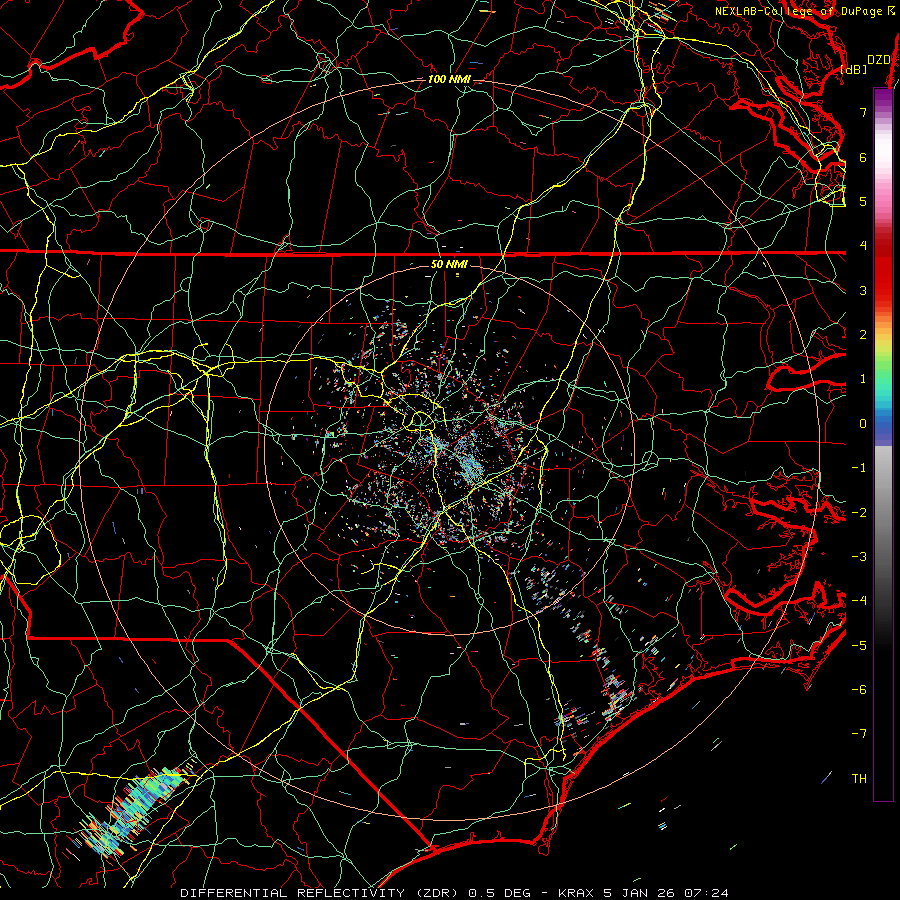Viewport: 900px width, 900px height.
Task: Pick the bright red band of the color bar
Action: pos(883,276)
